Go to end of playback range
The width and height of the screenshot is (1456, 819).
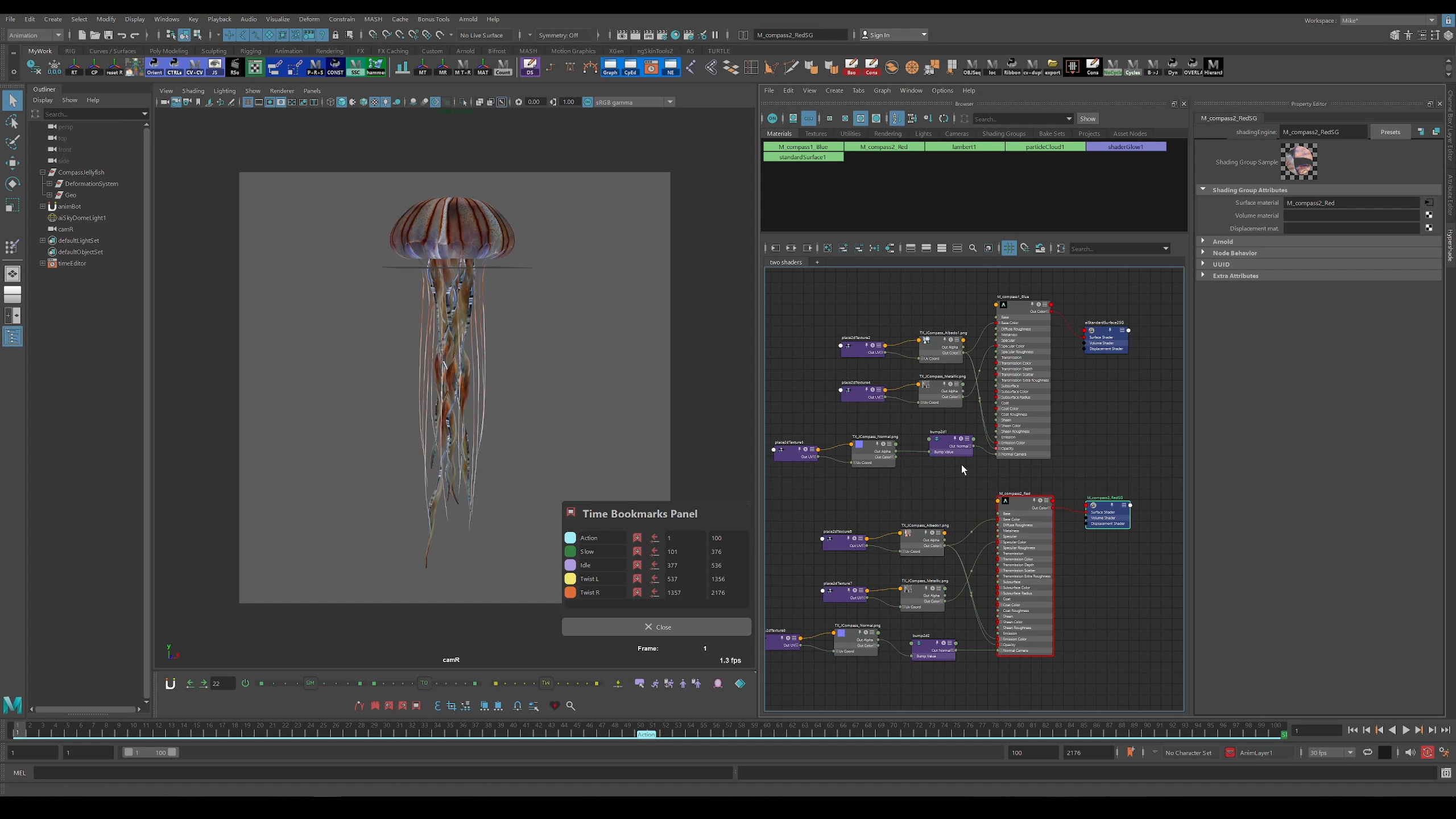pos(1445,730)
